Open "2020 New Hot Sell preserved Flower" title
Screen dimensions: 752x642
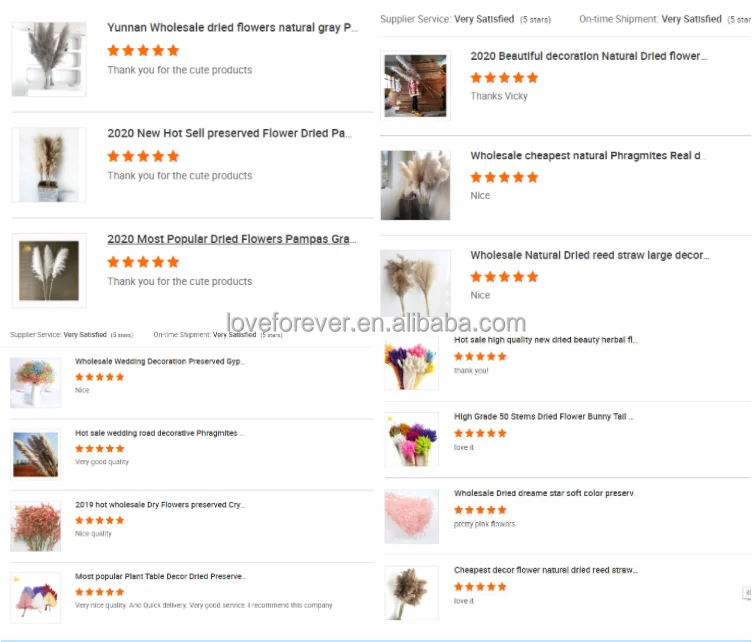click(229, 133)
